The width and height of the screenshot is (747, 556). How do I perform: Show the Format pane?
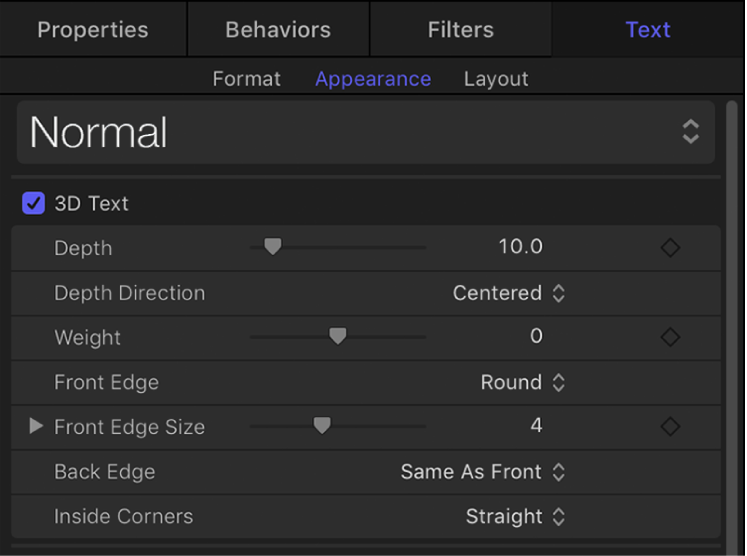click(247, 79)
